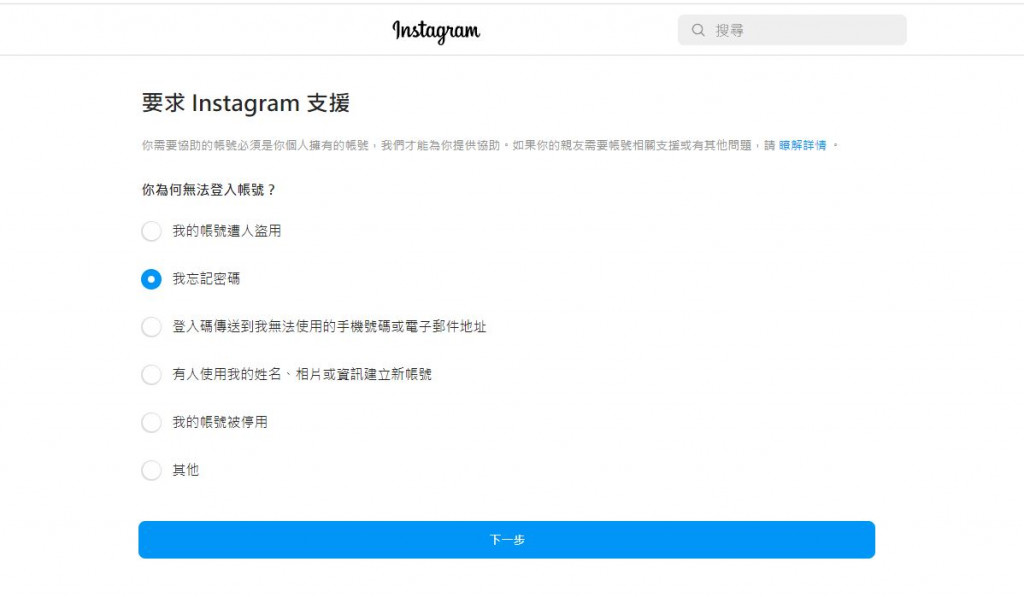Click the Instagram logo in header
Screen dimensions: 1024x597
tap(436, 31)
